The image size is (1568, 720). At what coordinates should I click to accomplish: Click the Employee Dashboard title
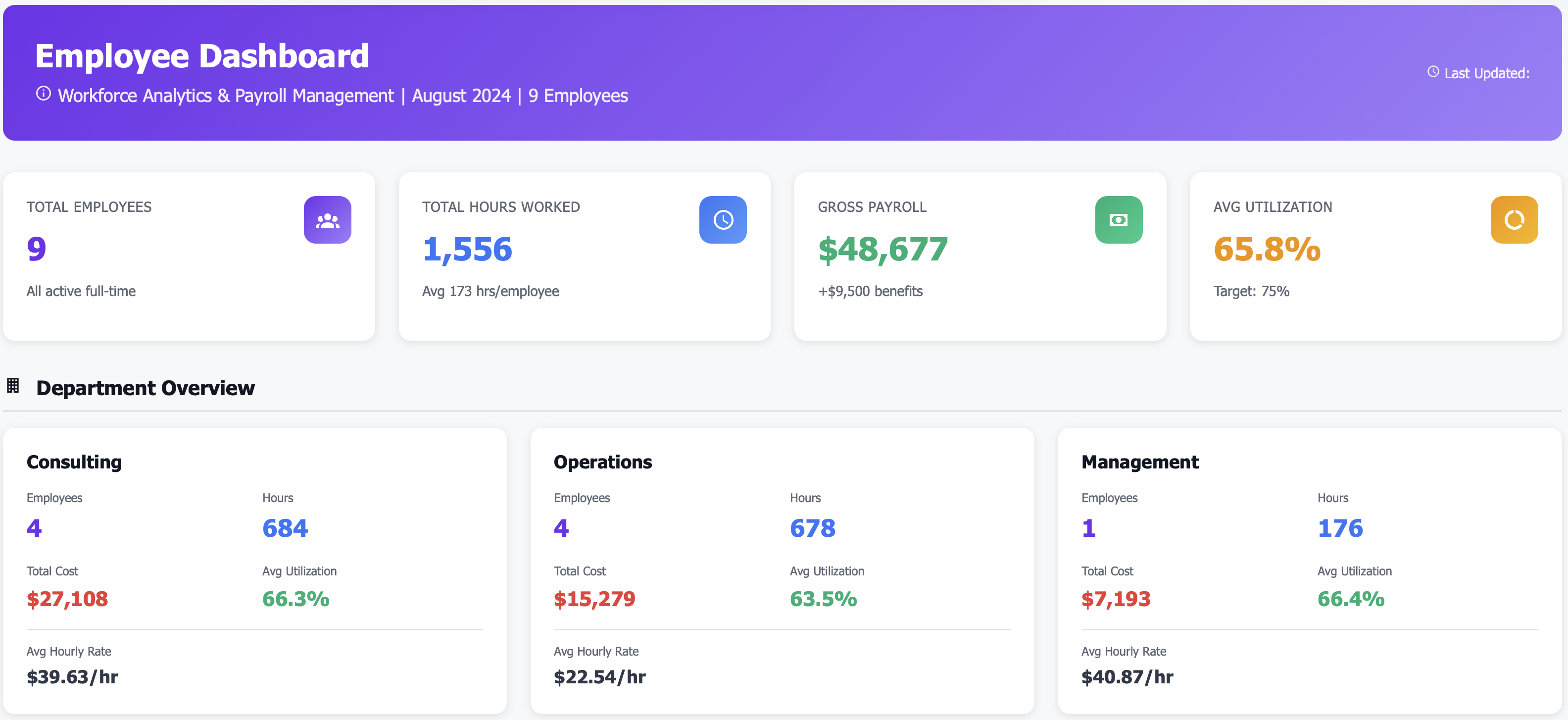201,55
